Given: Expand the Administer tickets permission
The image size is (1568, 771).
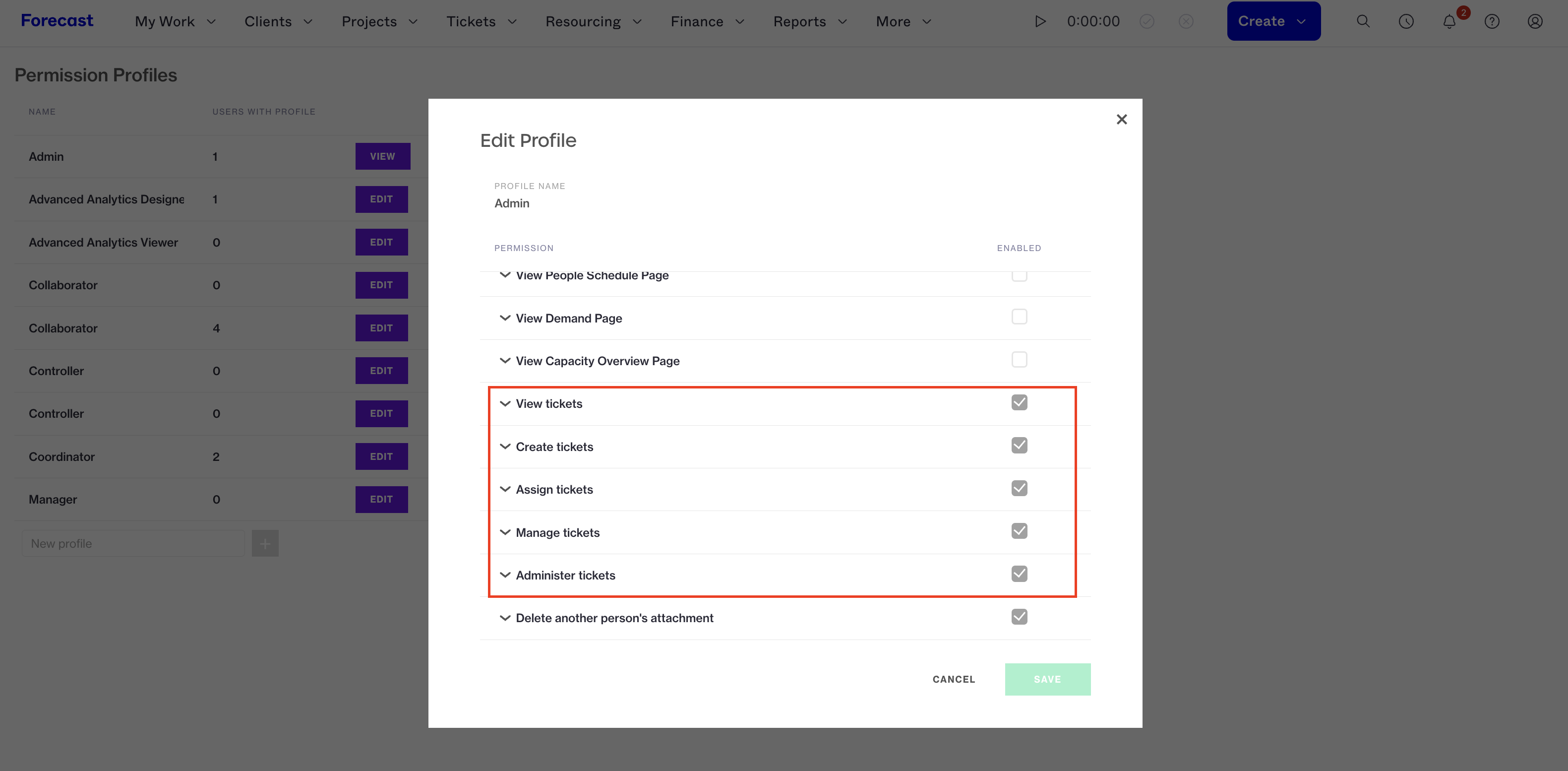Looking at the screenshot, I should 505,575.
